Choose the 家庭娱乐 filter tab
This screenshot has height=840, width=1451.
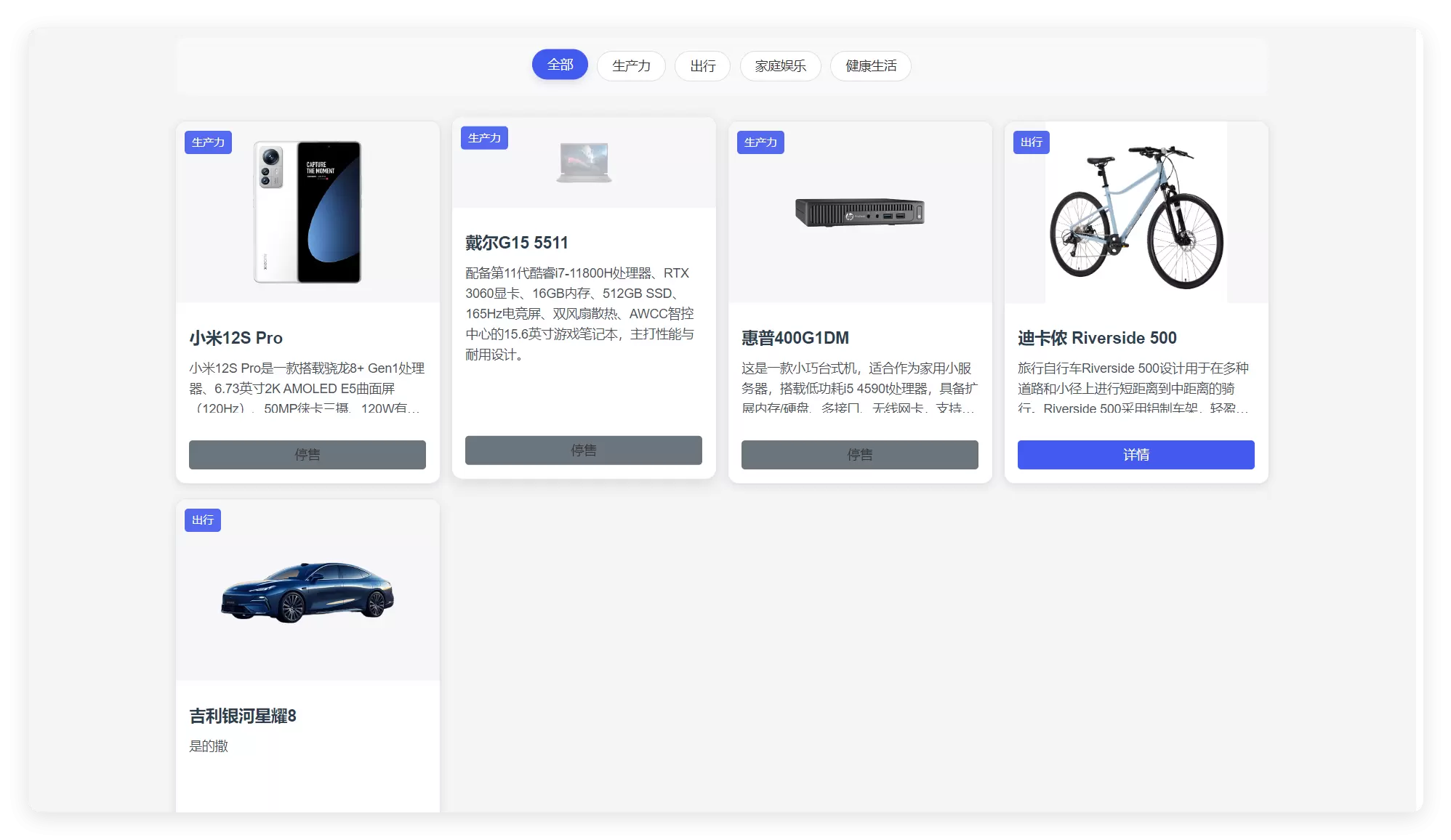coord(780,66)
